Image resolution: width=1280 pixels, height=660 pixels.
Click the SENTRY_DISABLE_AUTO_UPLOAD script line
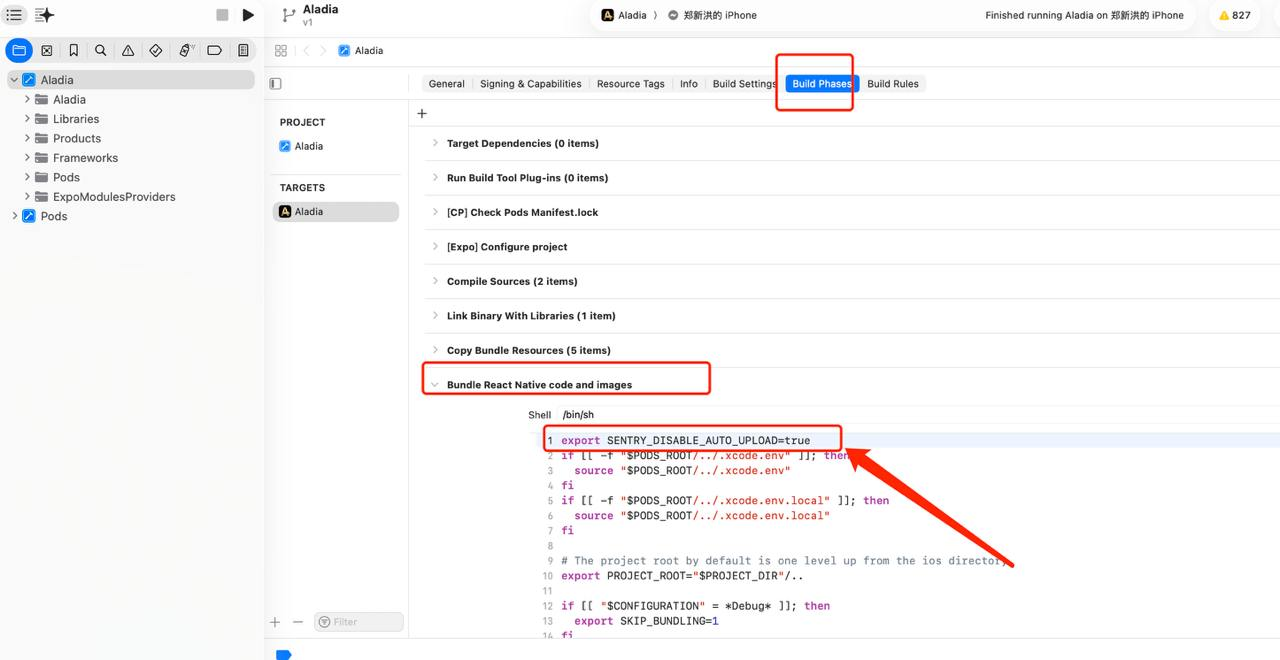686,440
